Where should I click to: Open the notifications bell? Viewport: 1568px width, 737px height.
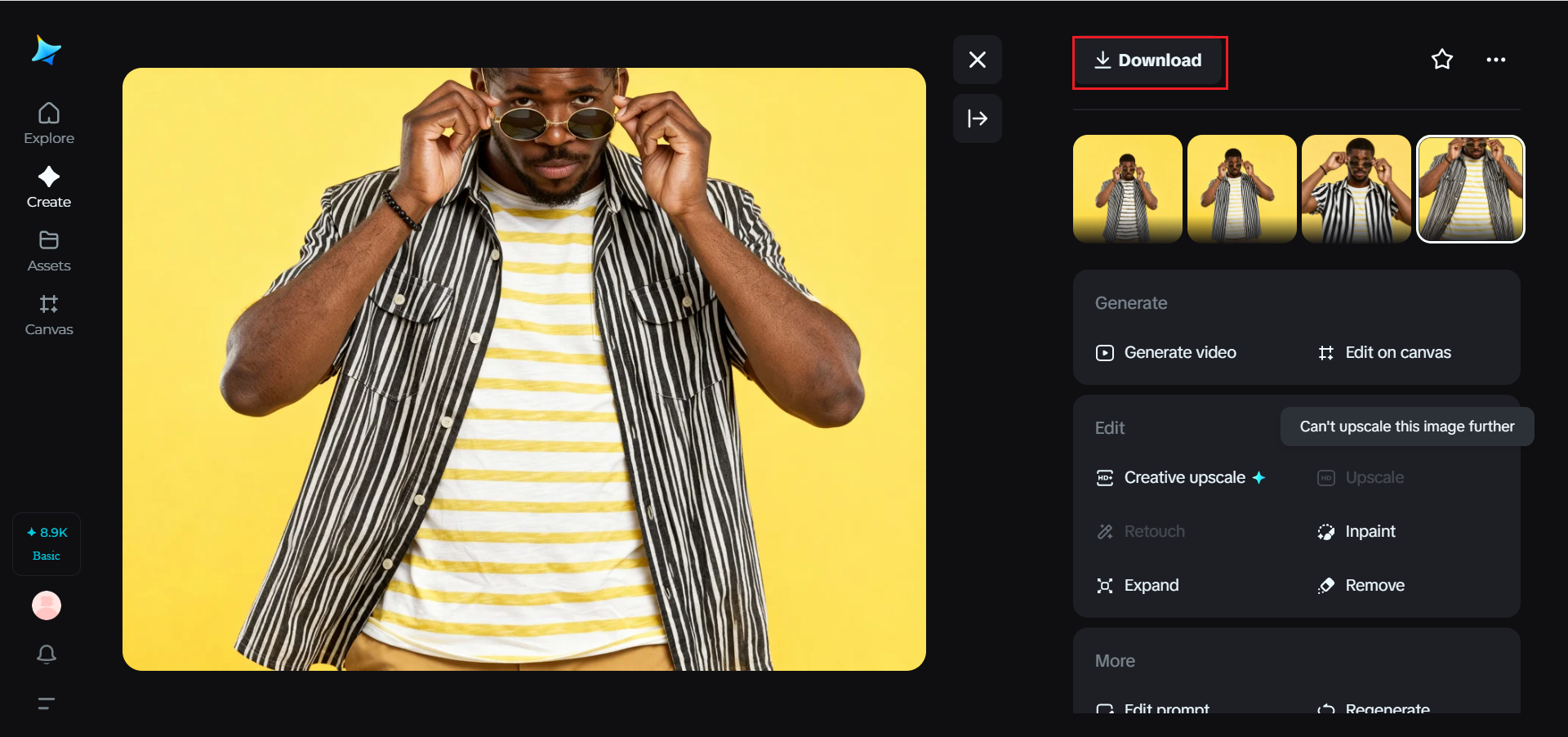(47, 654)
